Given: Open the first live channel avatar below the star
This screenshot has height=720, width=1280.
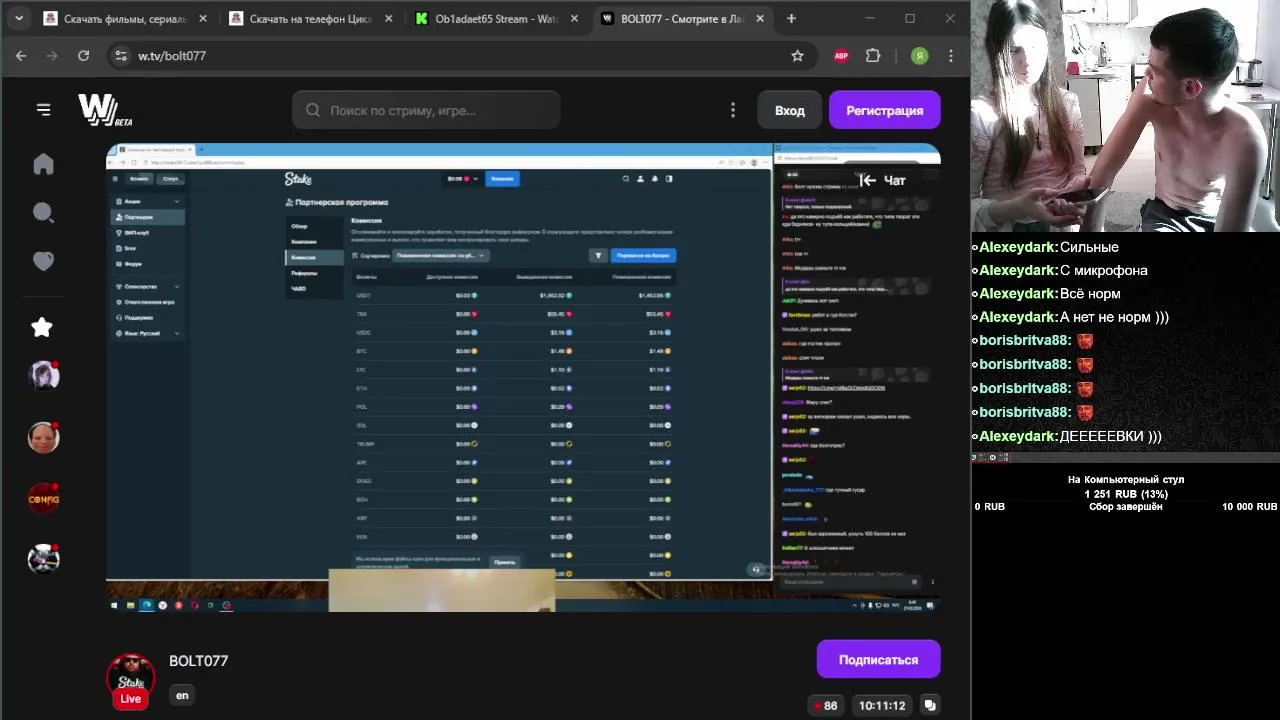Looking at the screenshot, I should (x=43, y=375).
